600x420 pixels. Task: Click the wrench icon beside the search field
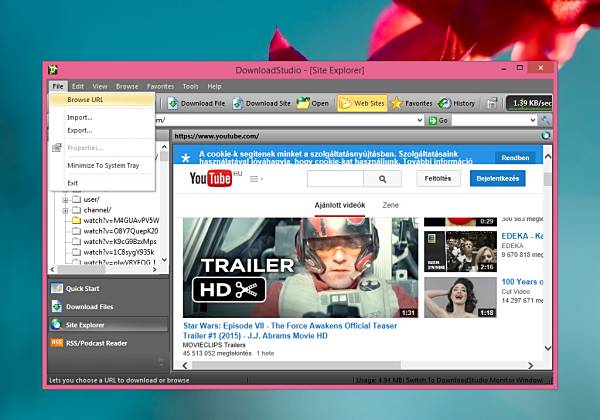click(x=545, y=120)
